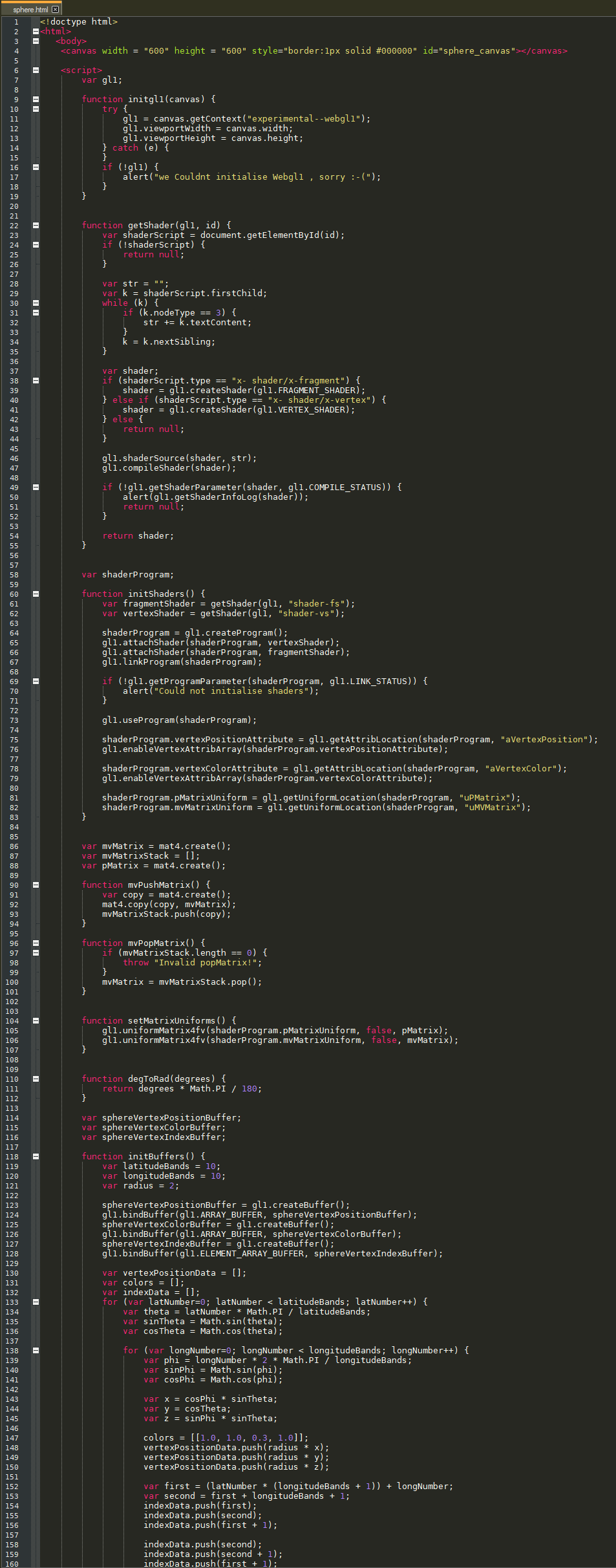Viewport: 616px width, 1568px height.
Task: Collapse the degToRad function fold
Action: pyautogui.click(x=36, y=1079)
